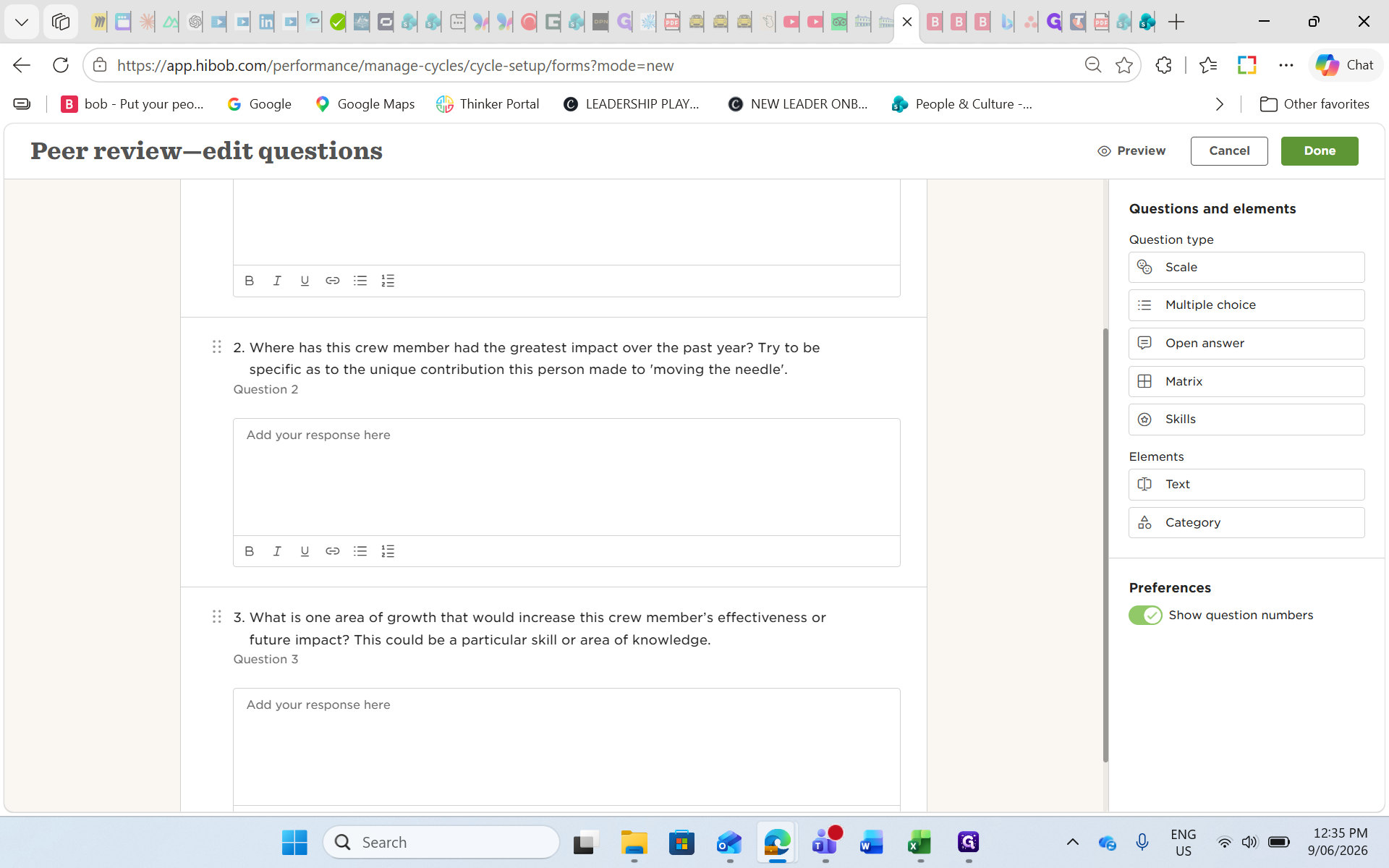The width and height of the screenshot is (1389, 868).
Task: Refresh the browser page
Action: point(61,65)
